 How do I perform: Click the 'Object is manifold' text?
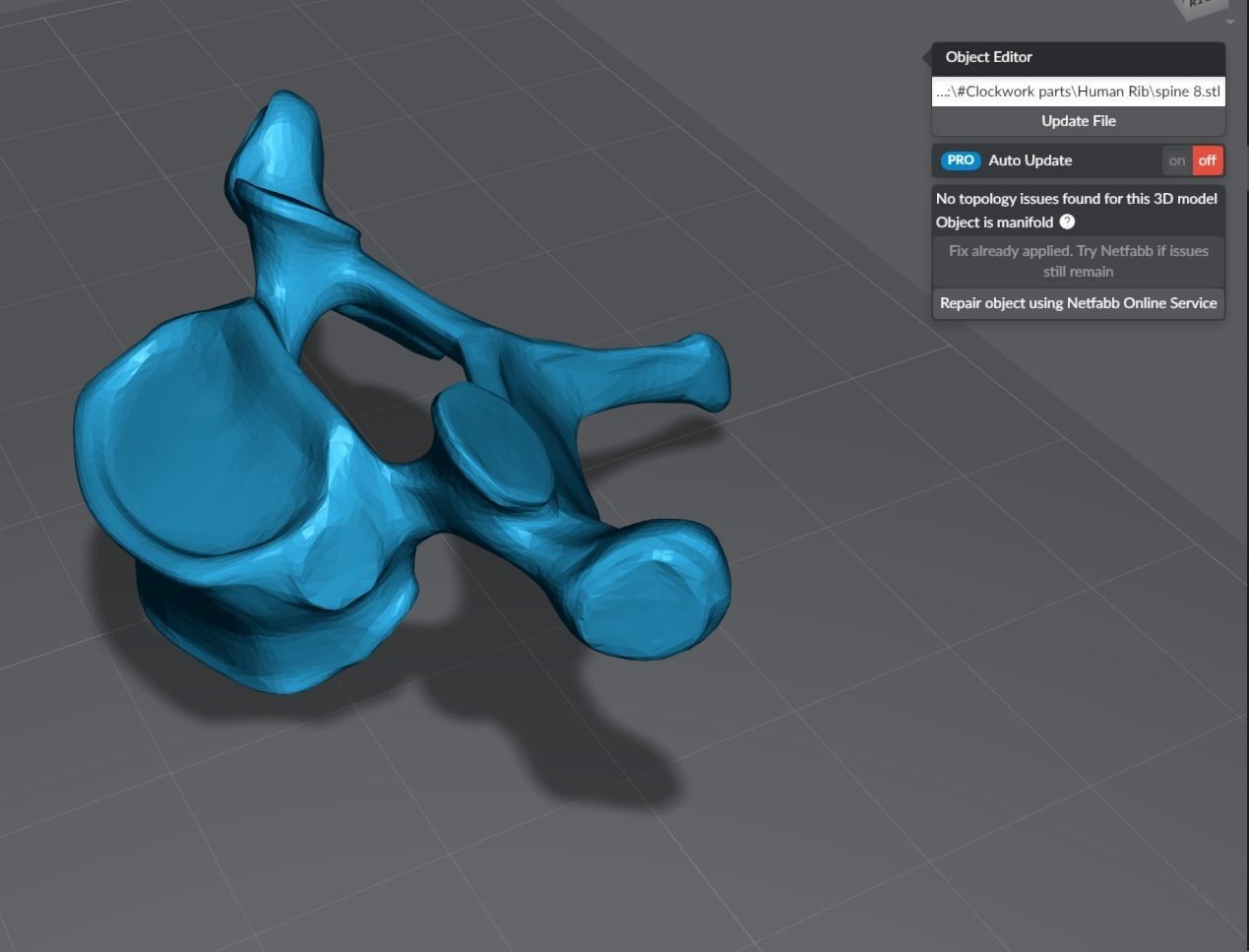(994, 222)
